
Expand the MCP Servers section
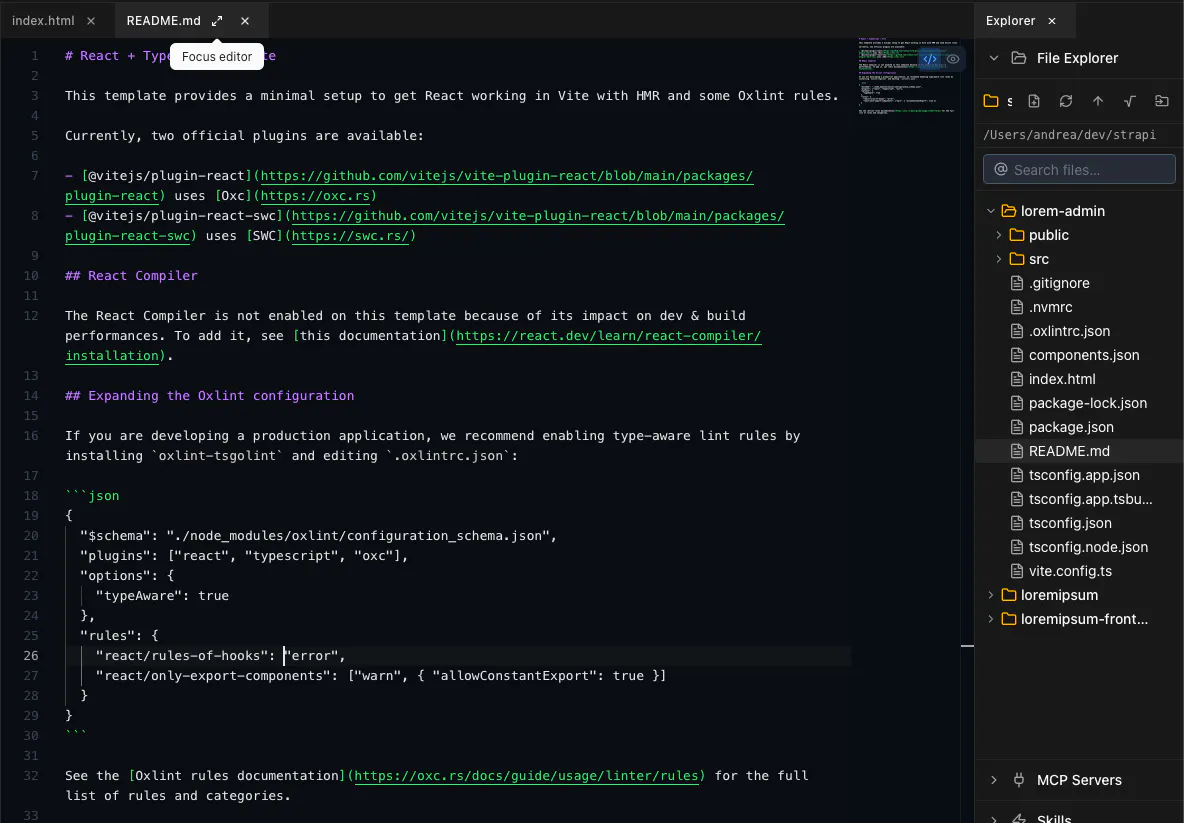click(994, 780)
